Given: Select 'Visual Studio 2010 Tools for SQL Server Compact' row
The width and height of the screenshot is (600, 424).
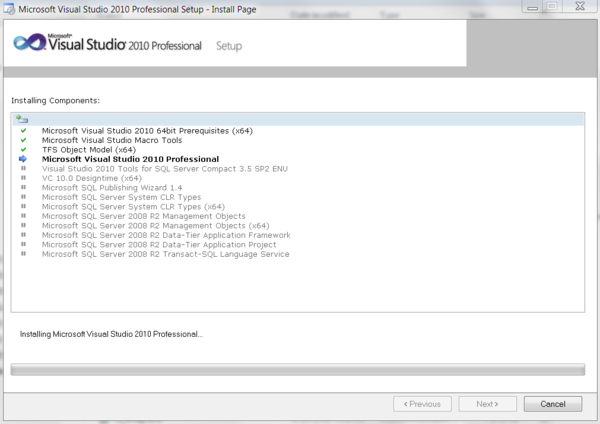Looking at the screenshot, I should 165,169.
